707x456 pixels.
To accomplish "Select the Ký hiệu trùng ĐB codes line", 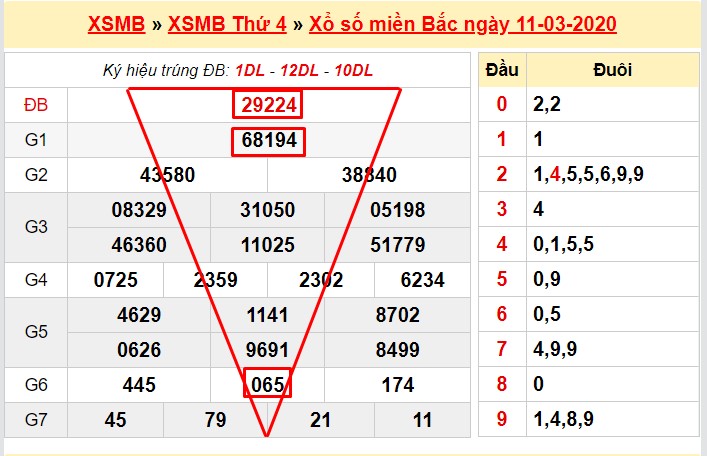I will tap(238, 70).
